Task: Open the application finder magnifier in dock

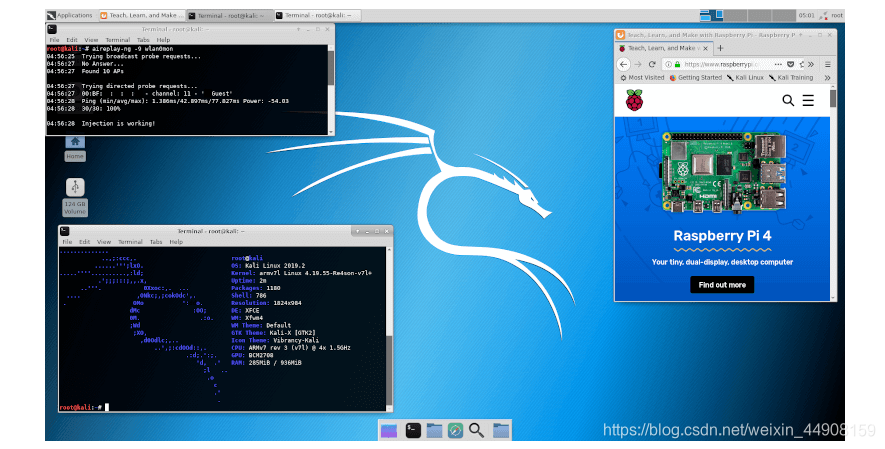Action: (x=476, y=430)
